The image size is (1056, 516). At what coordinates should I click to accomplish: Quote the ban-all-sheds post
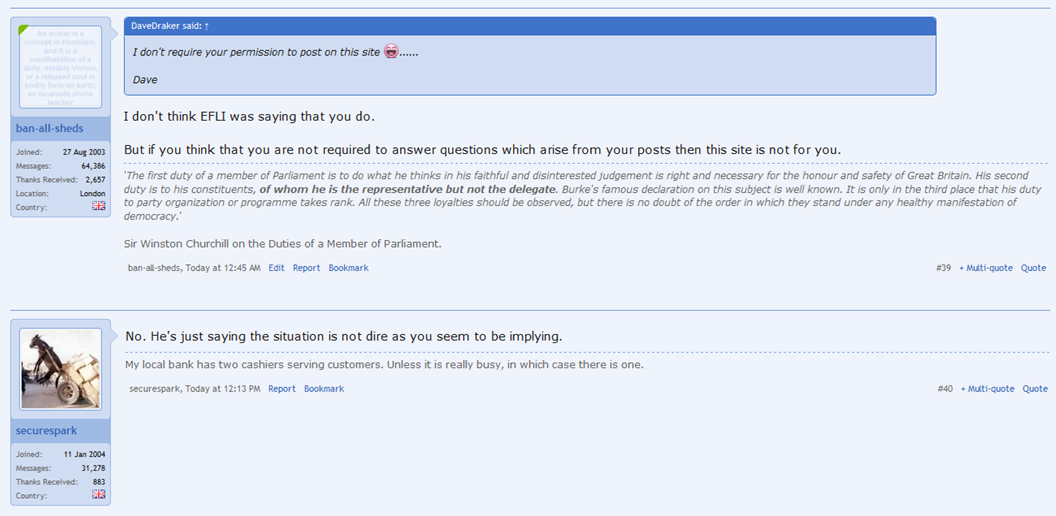tap(1033, 268)
